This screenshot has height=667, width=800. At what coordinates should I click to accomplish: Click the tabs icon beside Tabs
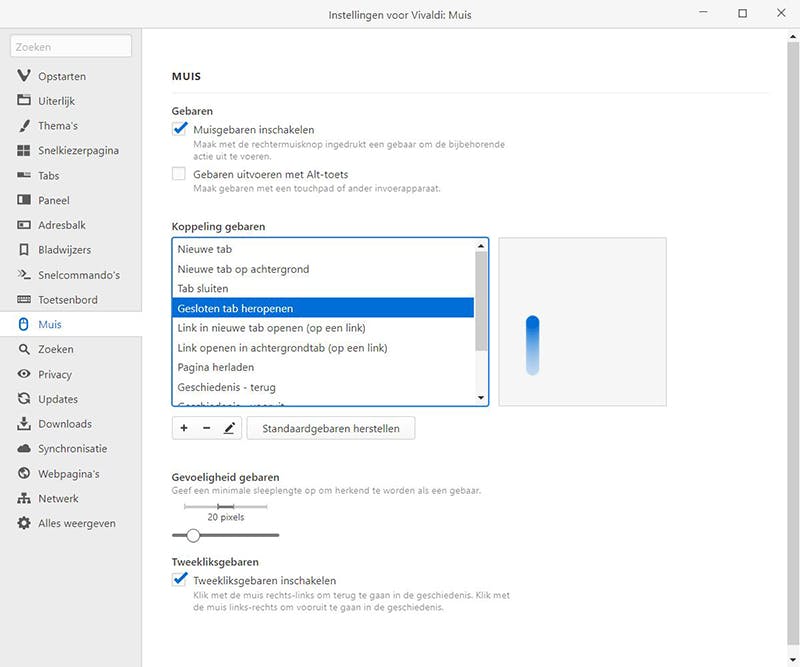point(23,175)
